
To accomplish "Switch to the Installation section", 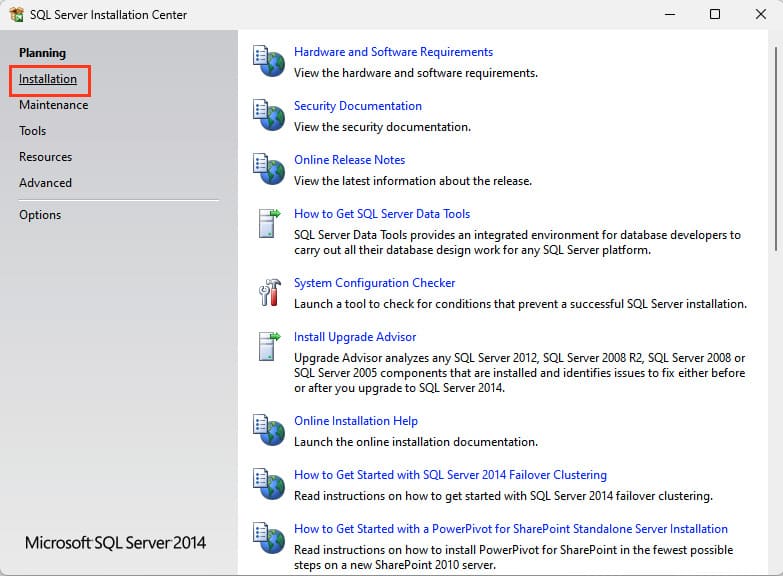I will (x=48, y=79).
